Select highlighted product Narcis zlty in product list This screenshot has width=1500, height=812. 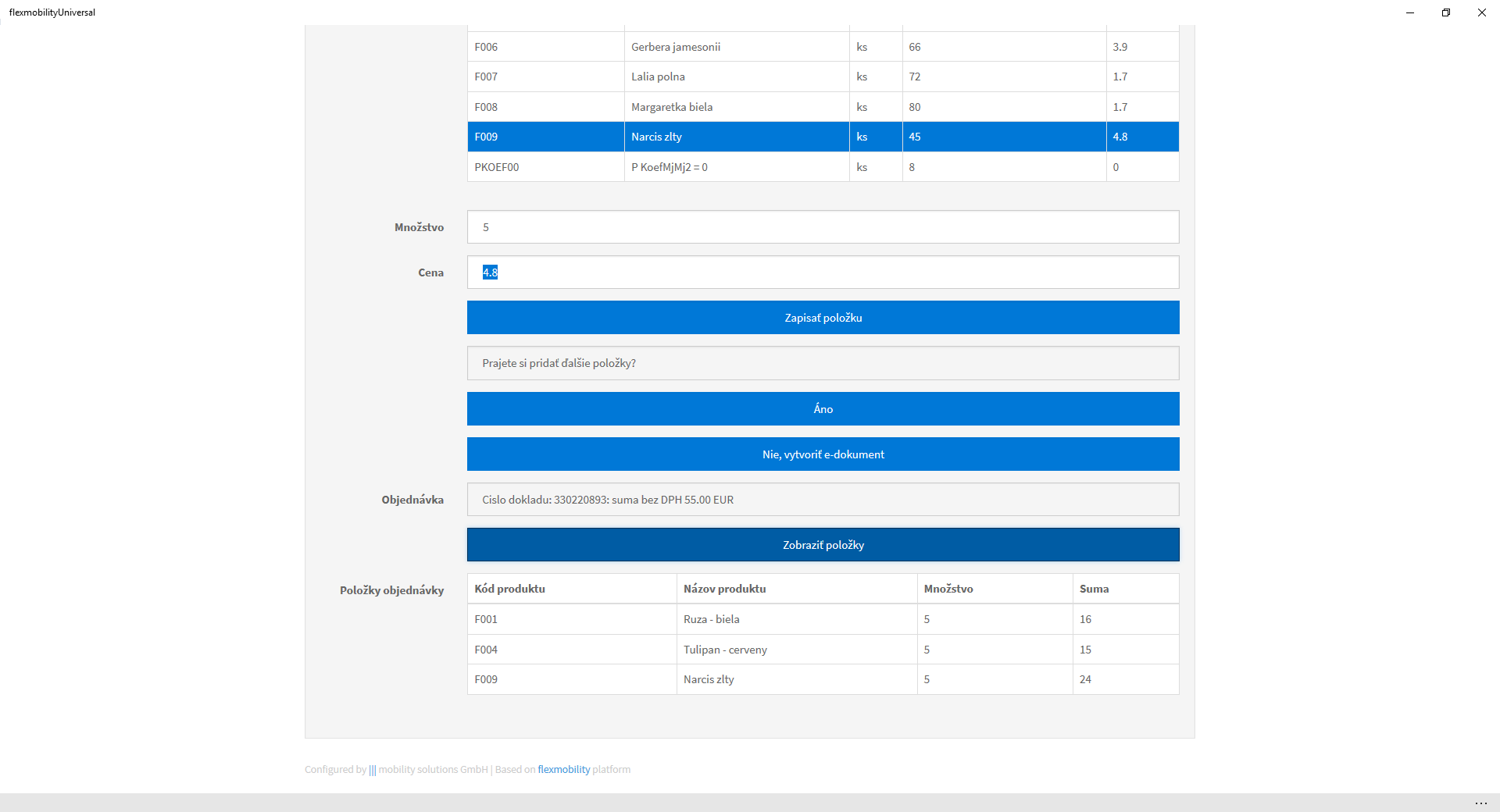(823, 137)
